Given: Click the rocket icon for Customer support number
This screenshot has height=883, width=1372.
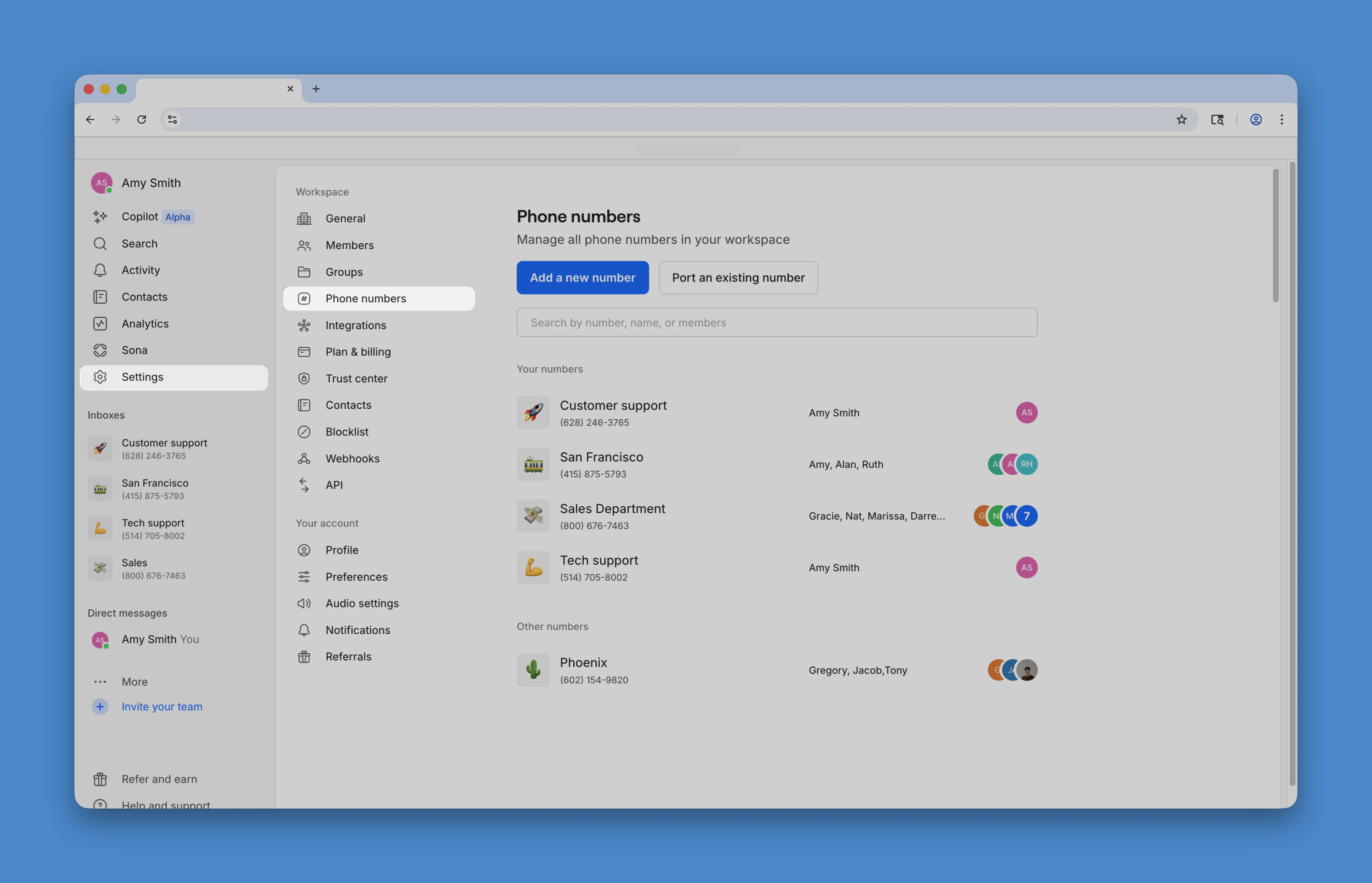Looking at the screenshot, I should pyautogui.click(x=533, y=413).
